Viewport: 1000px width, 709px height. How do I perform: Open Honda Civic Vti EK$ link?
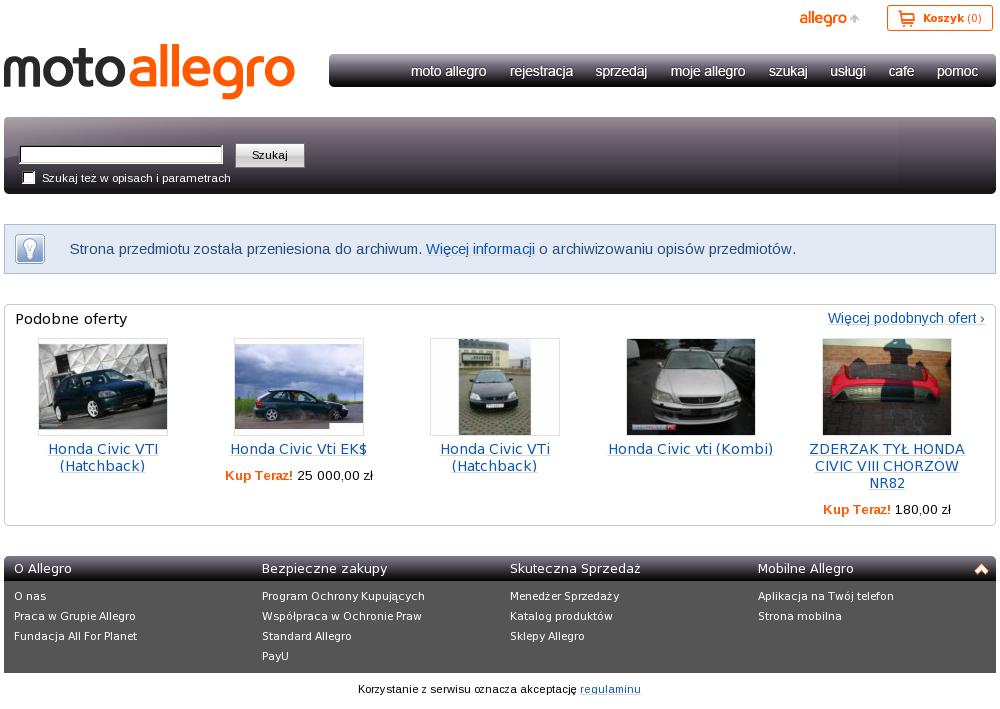298,450
